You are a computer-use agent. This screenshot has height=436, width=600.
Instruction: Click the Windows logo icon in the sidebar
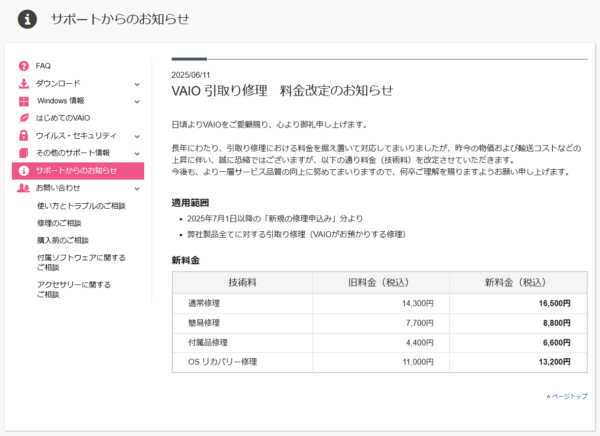point(24,101)
